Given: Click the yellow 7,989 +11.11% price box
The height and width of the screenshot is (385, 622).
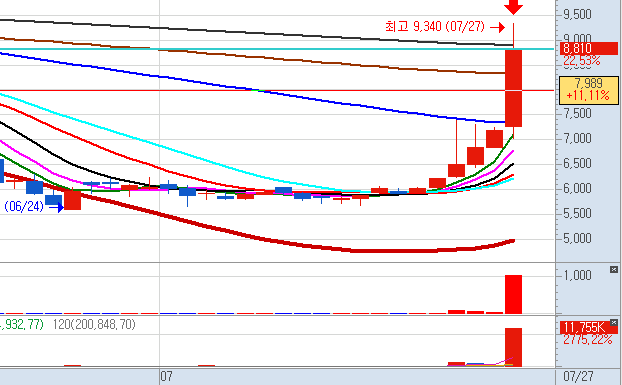Looking at the screenshot, I should coord(589,90).
